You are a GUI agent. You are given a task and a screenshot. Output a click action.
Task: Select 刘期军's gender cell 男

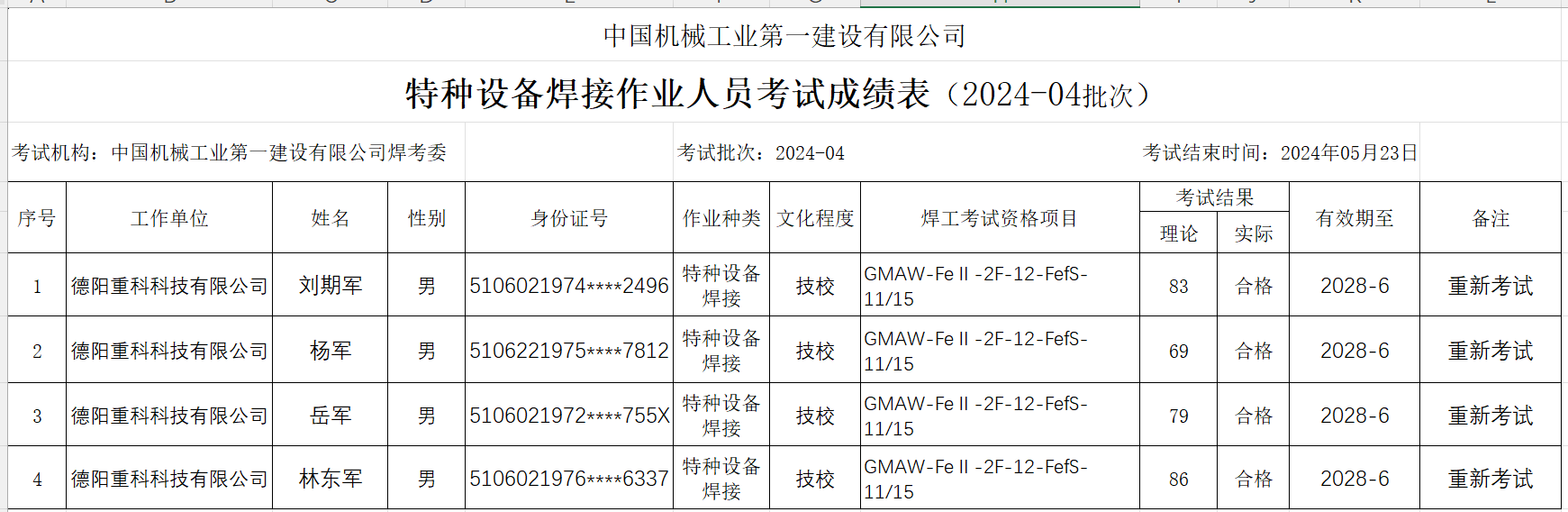(x=427, y=285)
